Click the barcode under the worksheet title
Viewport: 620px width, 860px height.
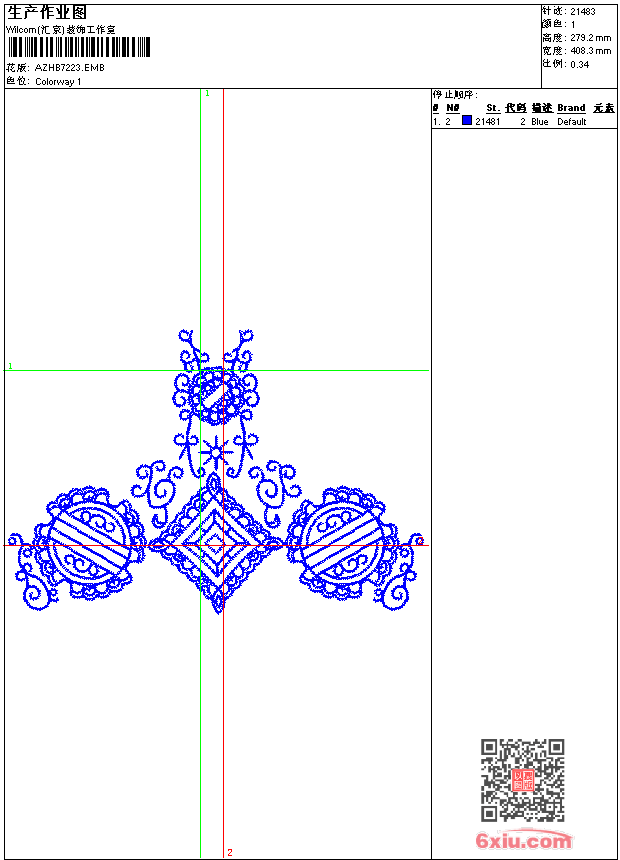coord(78,48)
